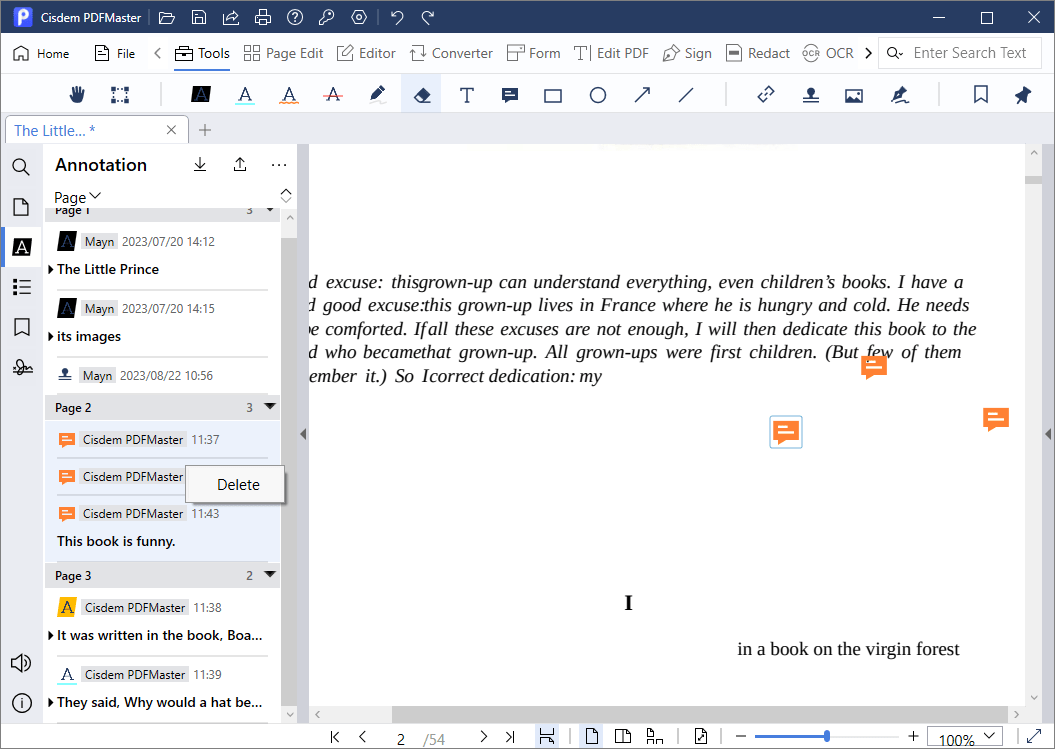1055x749 pixels.
Task: Click the document Info icon
Action: (x=22, y=703)
